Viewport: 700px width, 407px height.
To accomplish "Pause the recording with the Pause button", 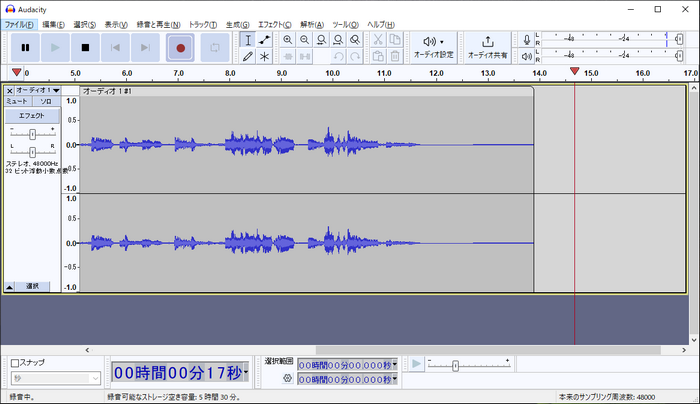I will pos(25,47).
